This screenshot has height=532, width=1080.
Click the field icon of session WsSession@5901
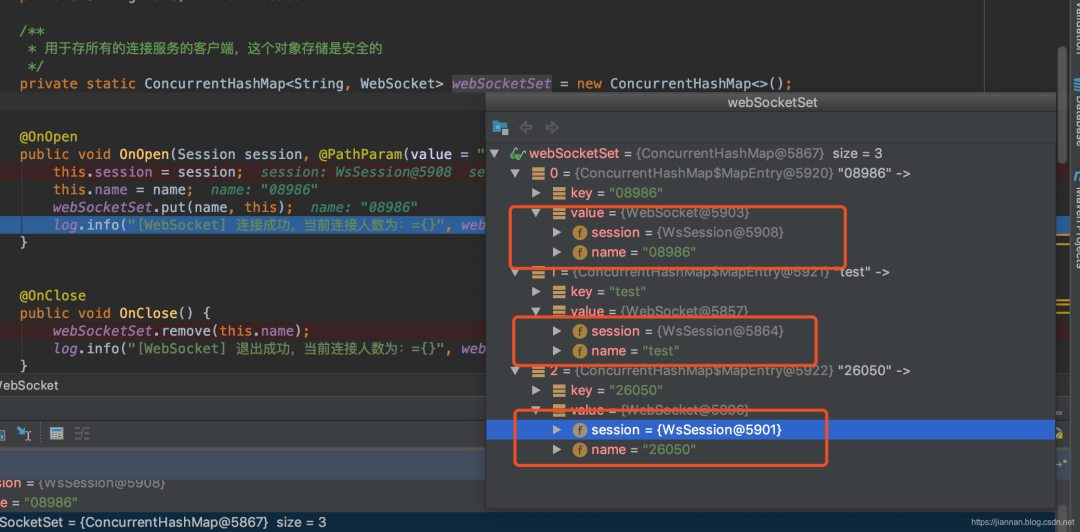579,430
